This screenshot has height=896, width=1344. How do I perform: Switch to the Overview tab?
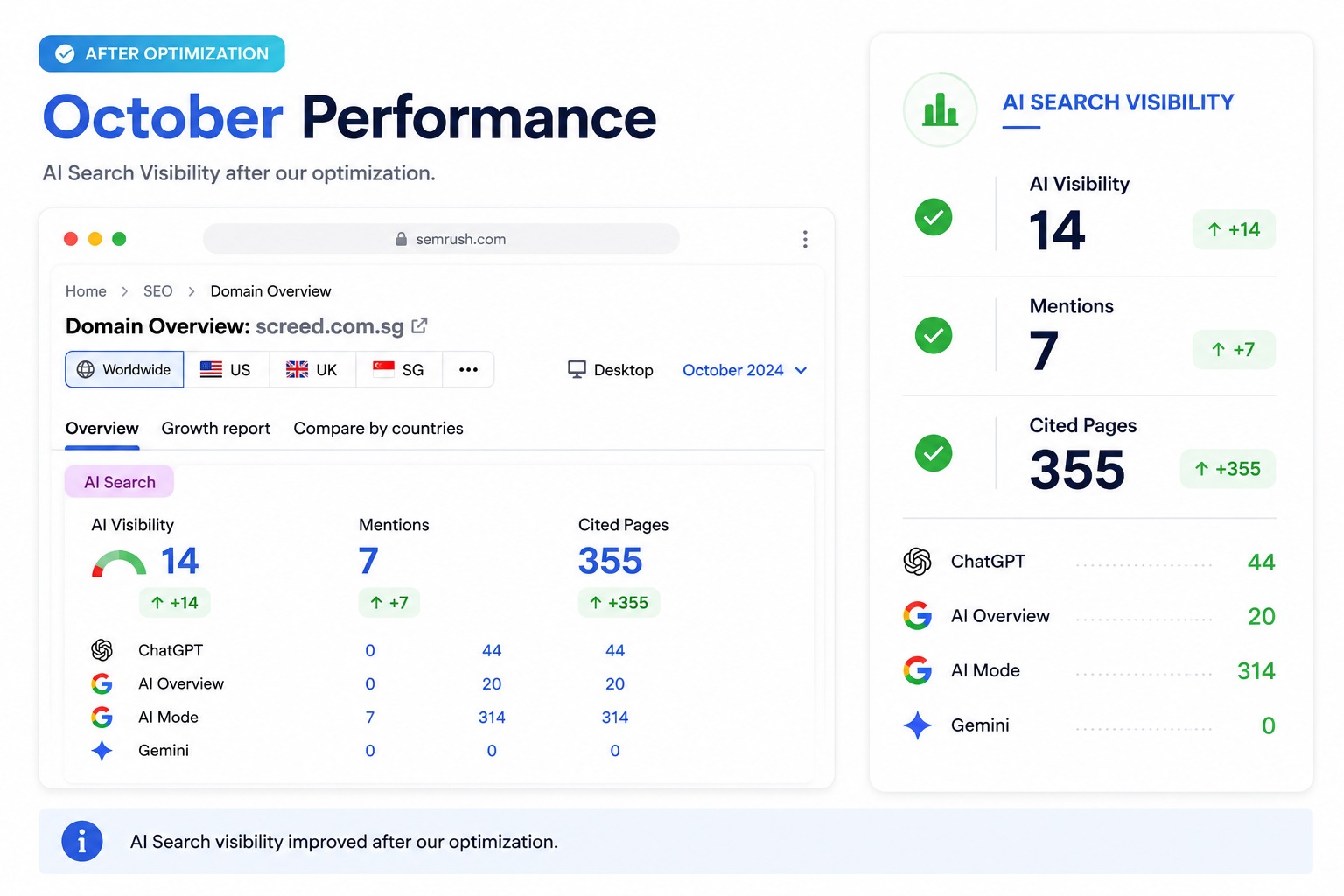pyautogui.click(x=102, y=429)
